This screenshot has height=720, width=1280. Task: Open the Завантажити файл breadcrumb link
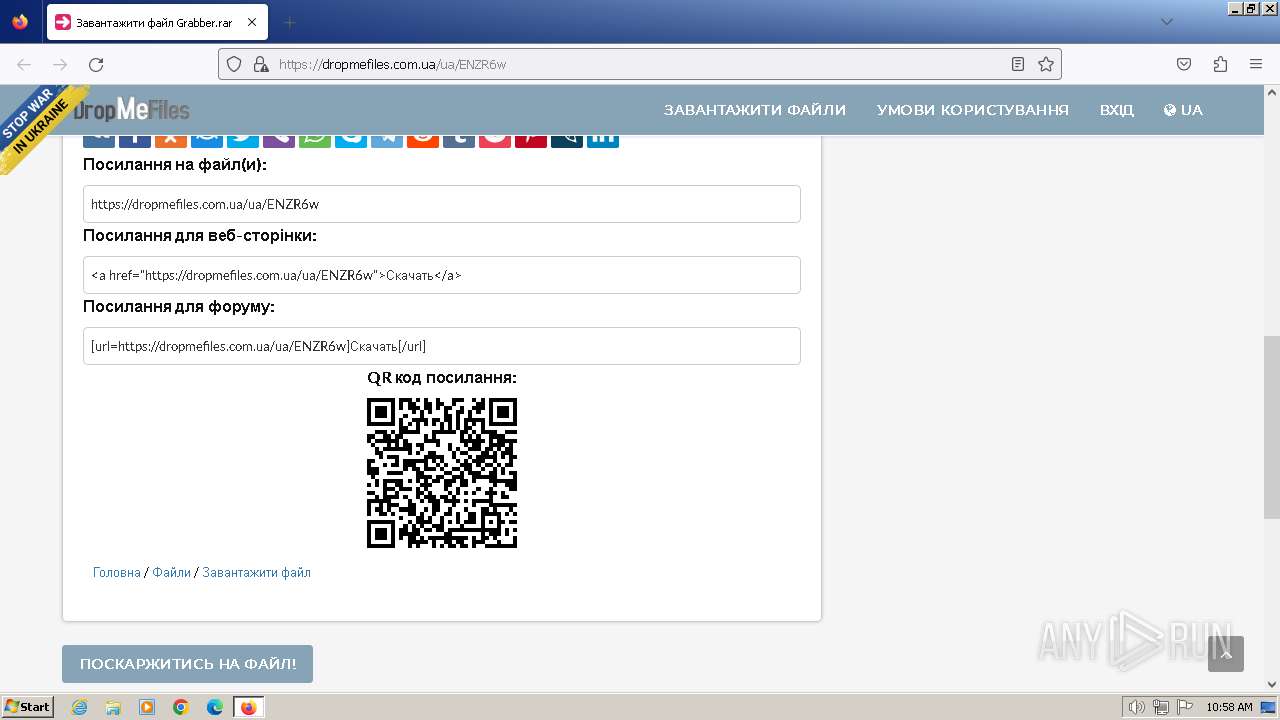point(257,573)
